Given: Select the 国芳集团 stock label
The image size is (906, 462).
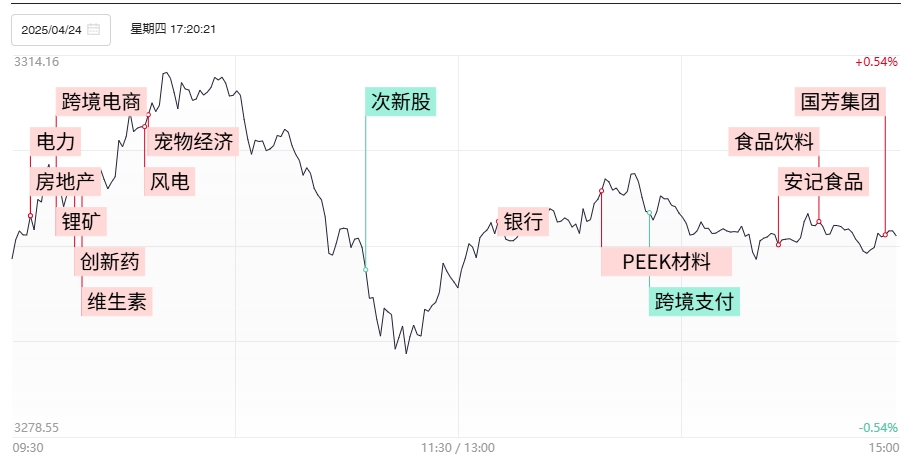Looking at the screenshot, I should [840, 102].
